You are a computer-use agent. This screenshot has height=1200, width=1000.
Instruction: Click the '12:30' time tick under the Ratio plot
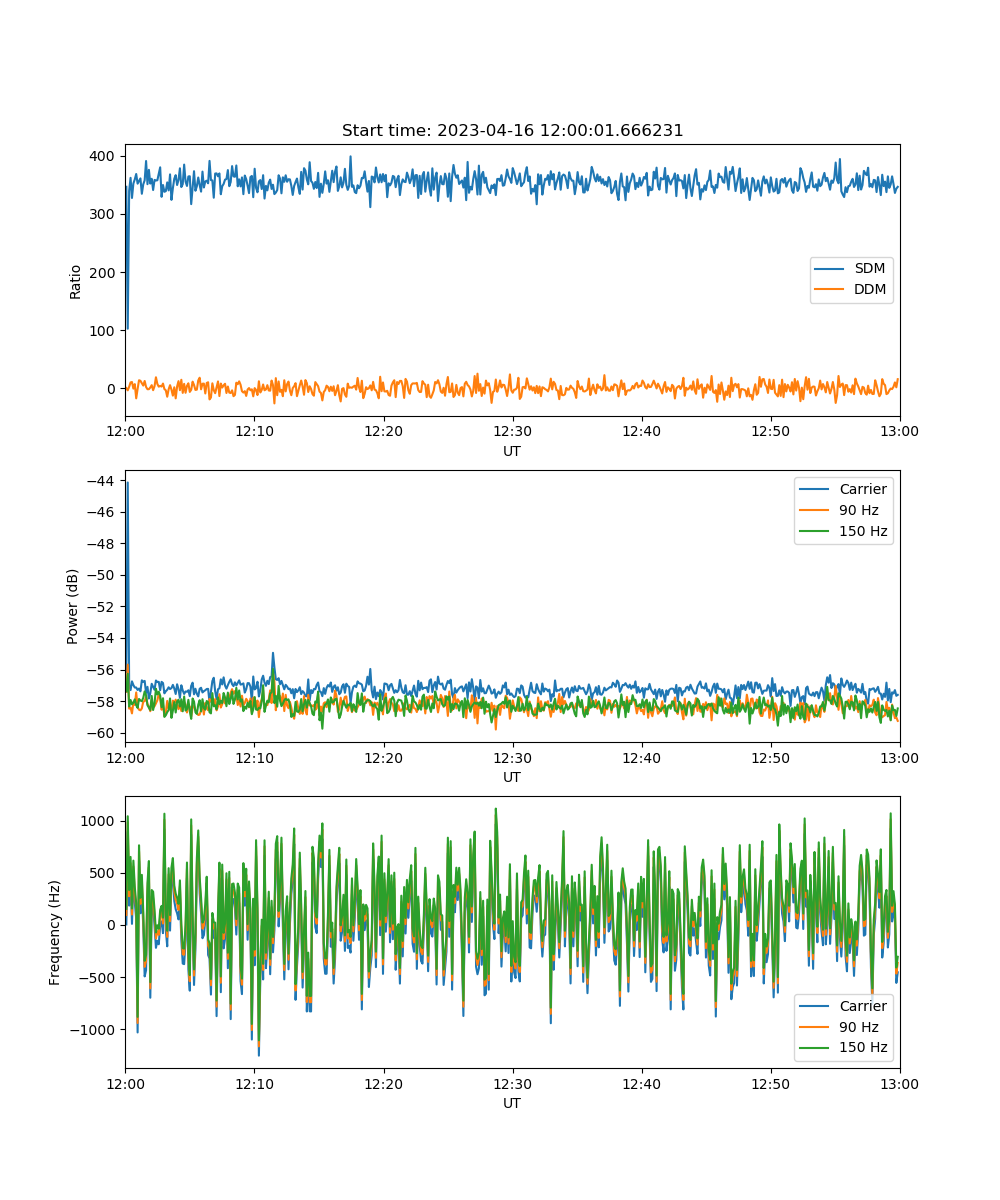coord(512,431)
